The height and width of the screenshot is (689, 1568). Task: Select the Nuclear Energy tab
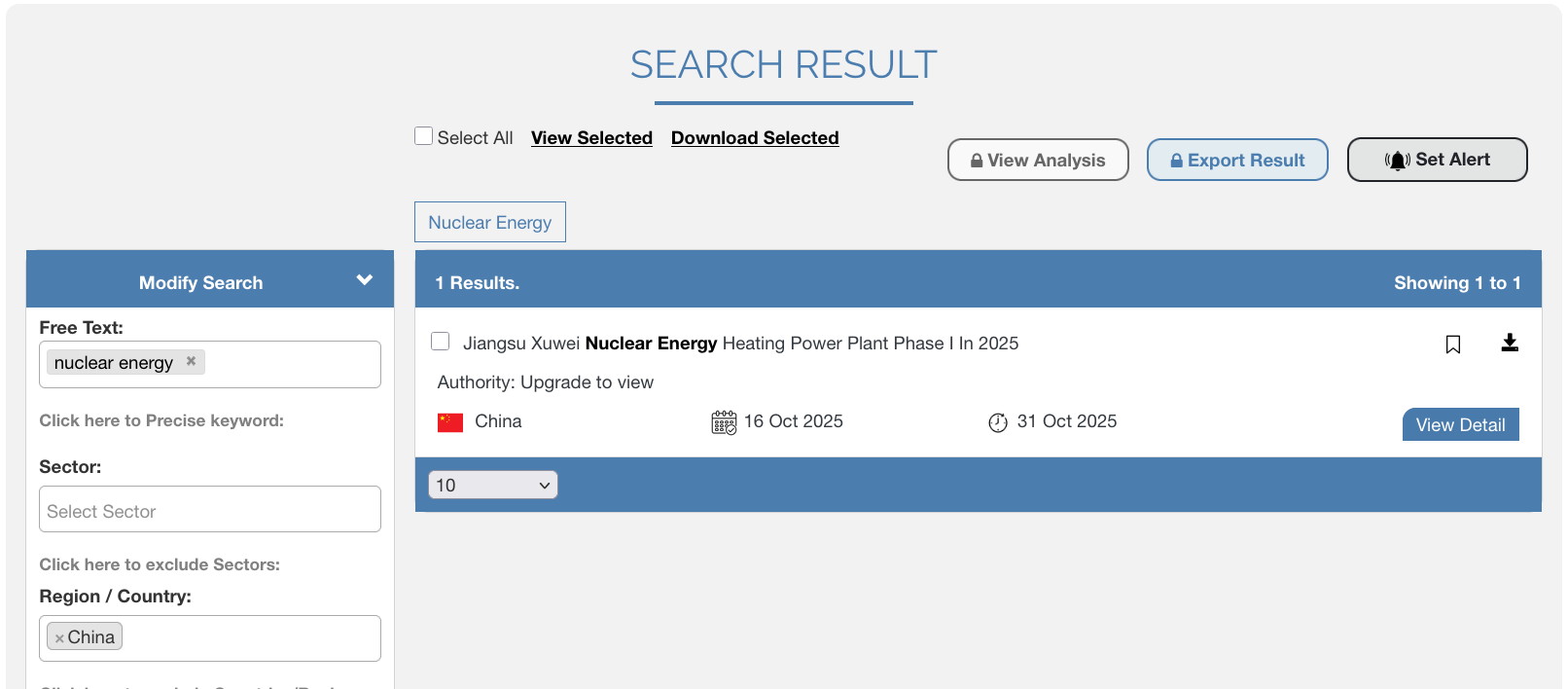tap(490, 222)
